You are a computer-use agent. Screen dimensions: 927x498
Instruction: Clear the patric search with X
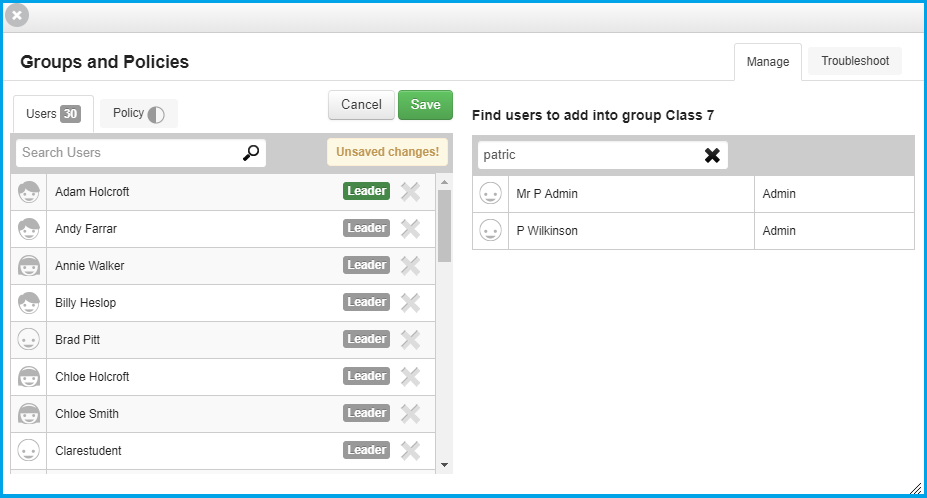tap(712, 155)
